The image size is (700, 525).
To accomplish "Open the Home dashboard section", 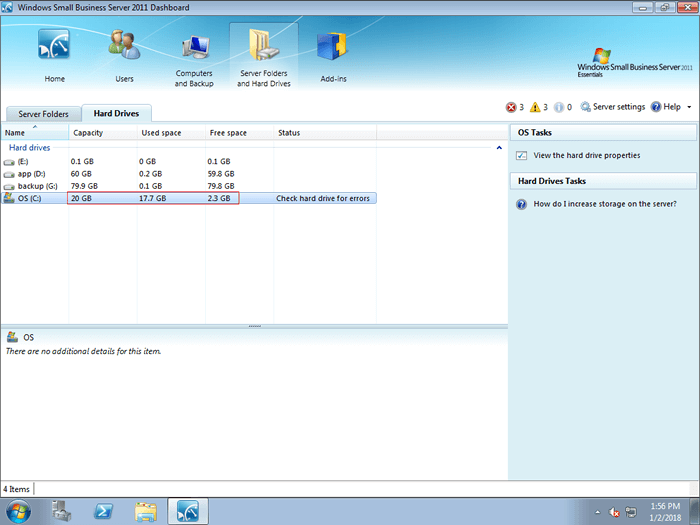I will pyautogui.click(x=54, y=56).
